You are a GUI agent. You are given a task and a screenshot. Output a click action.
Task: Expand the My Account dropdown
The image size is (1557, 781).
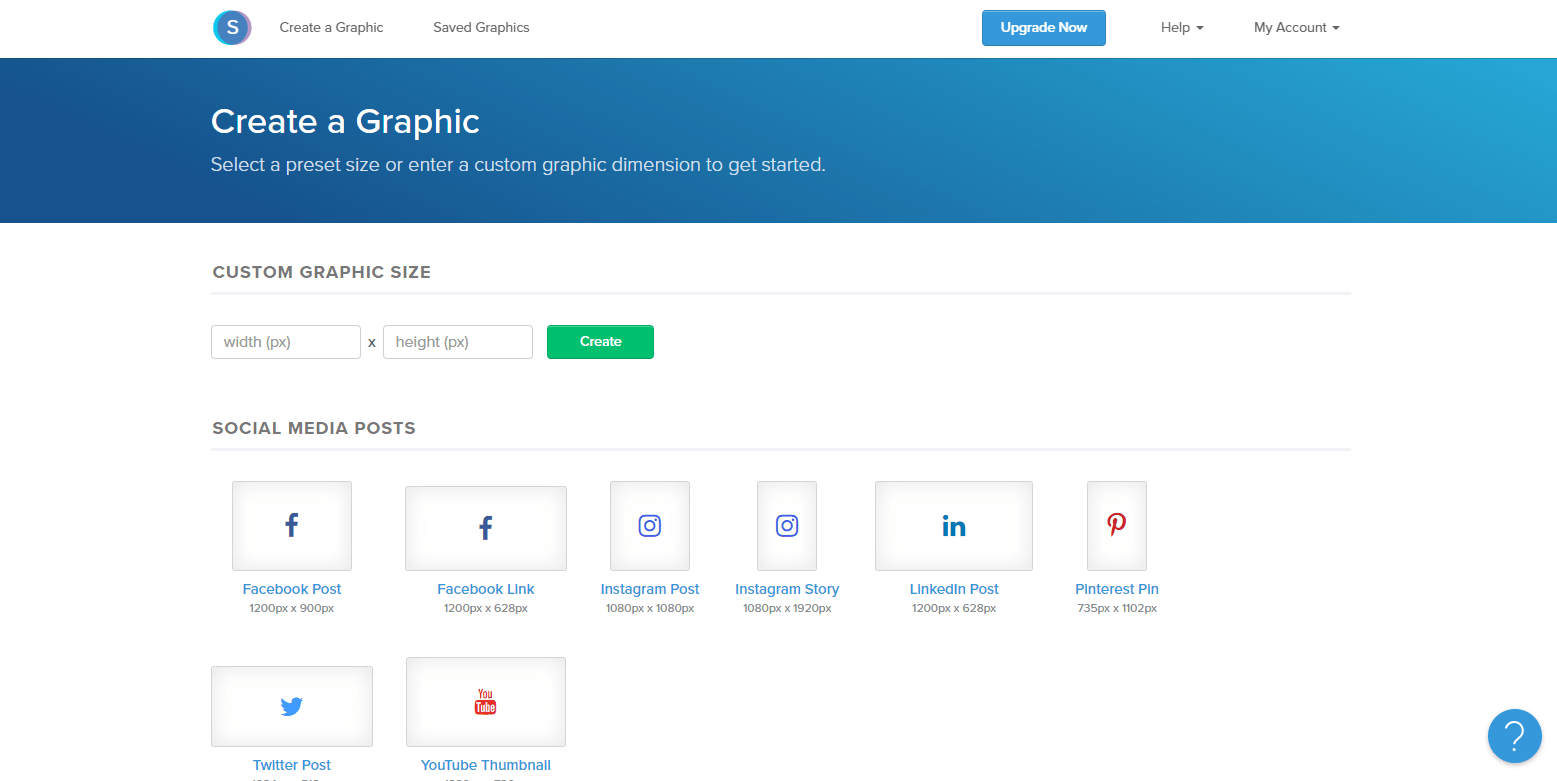tap(1296, 28)
